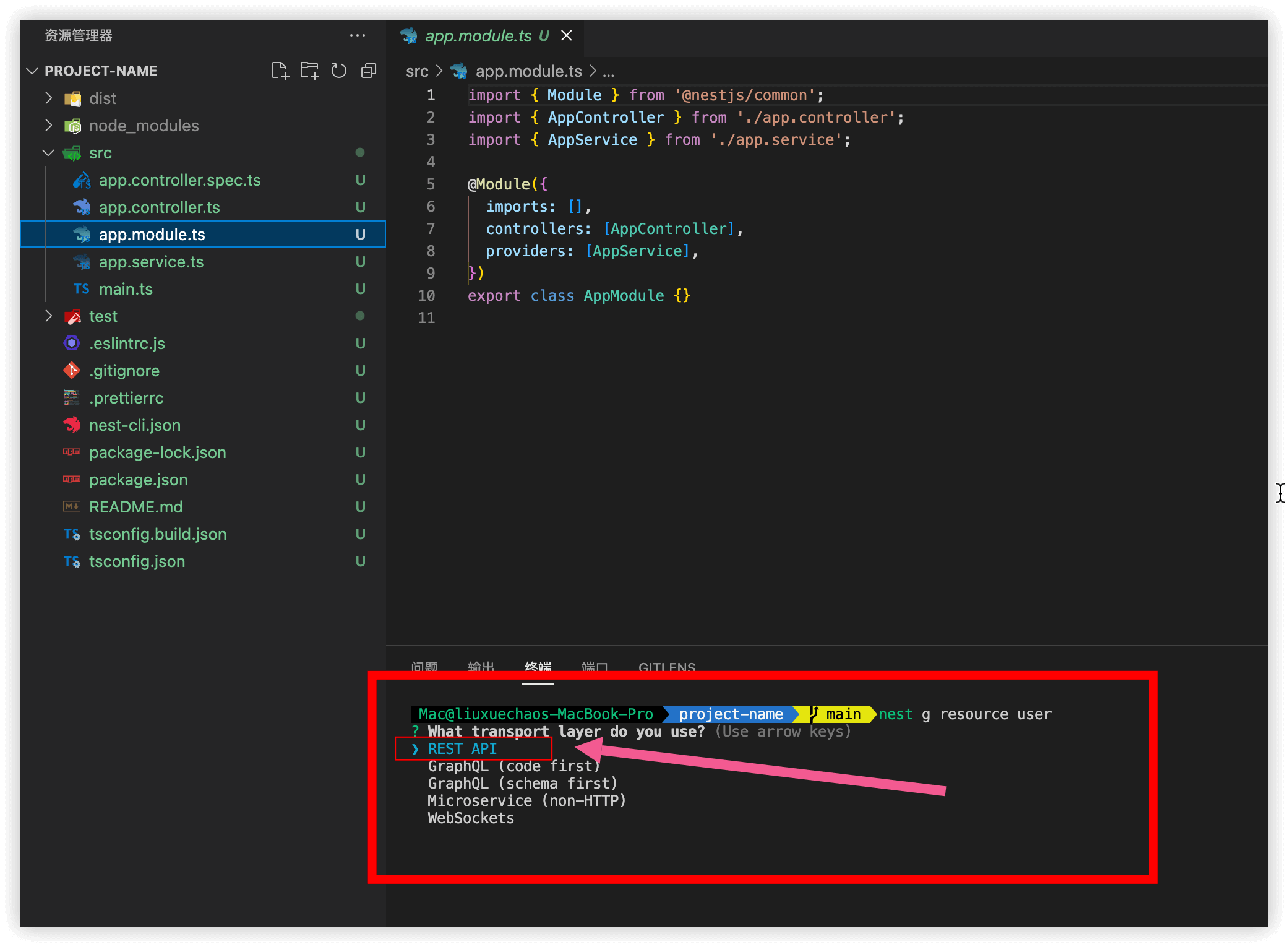The image size is (1288, 947).
Task: Switch to the 端口 (Ports) panel tab
Action: click(x=595, y=667)
